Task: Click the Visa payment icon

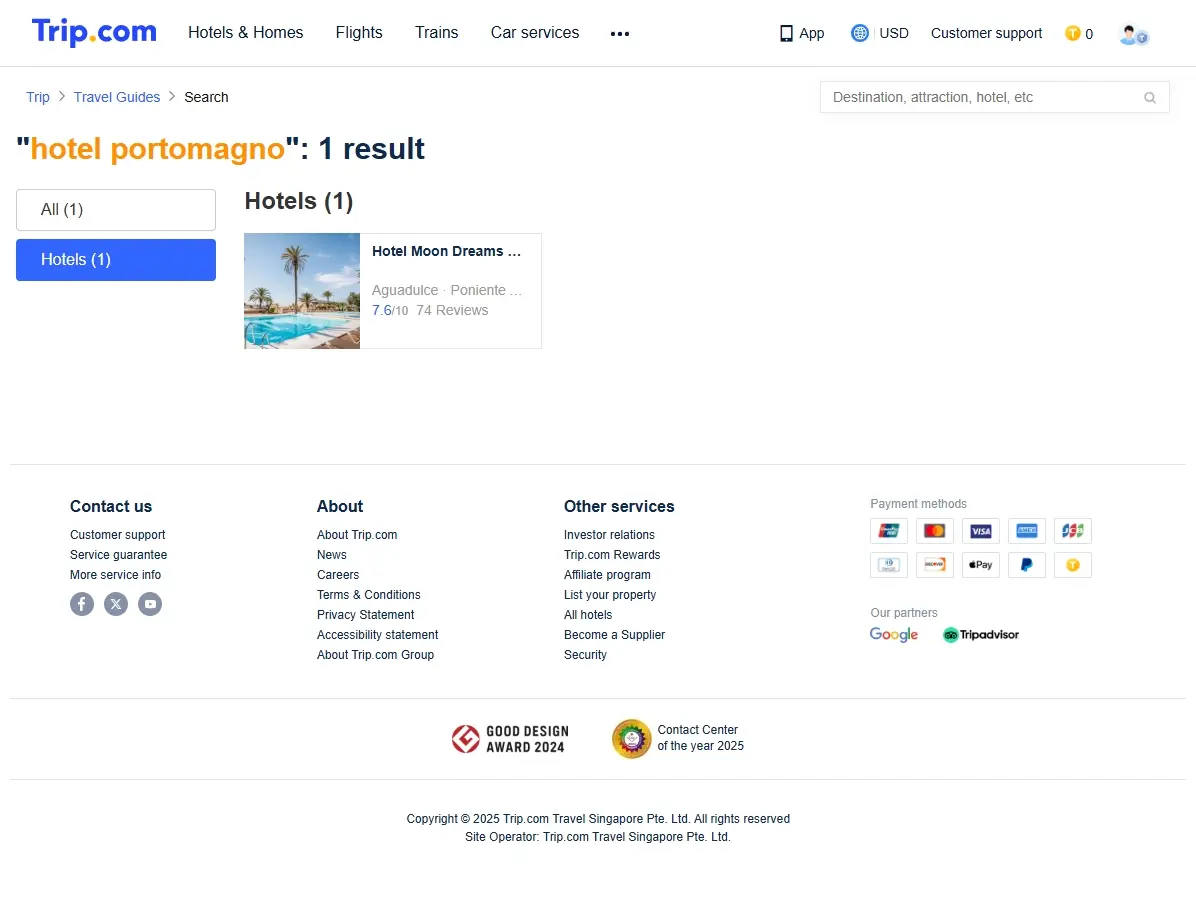Action: [981, 531]
